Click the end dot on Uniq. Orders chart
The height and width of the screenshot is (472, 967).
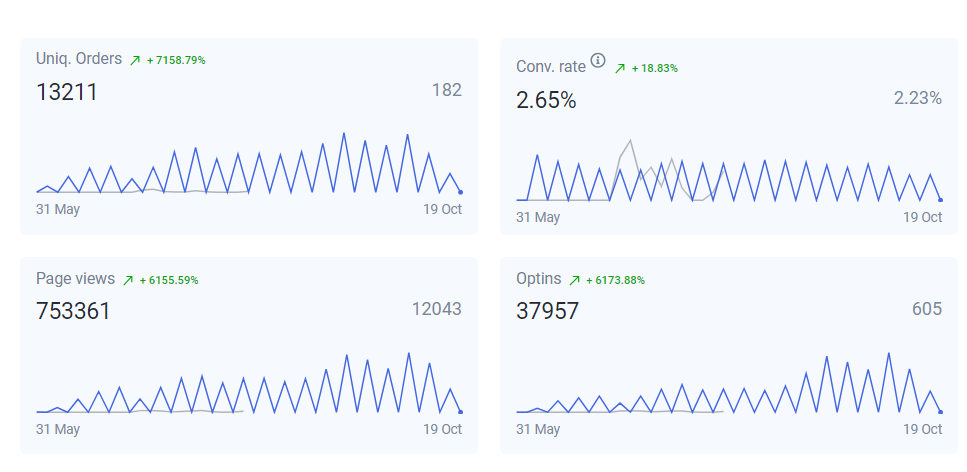pos(461,192)
